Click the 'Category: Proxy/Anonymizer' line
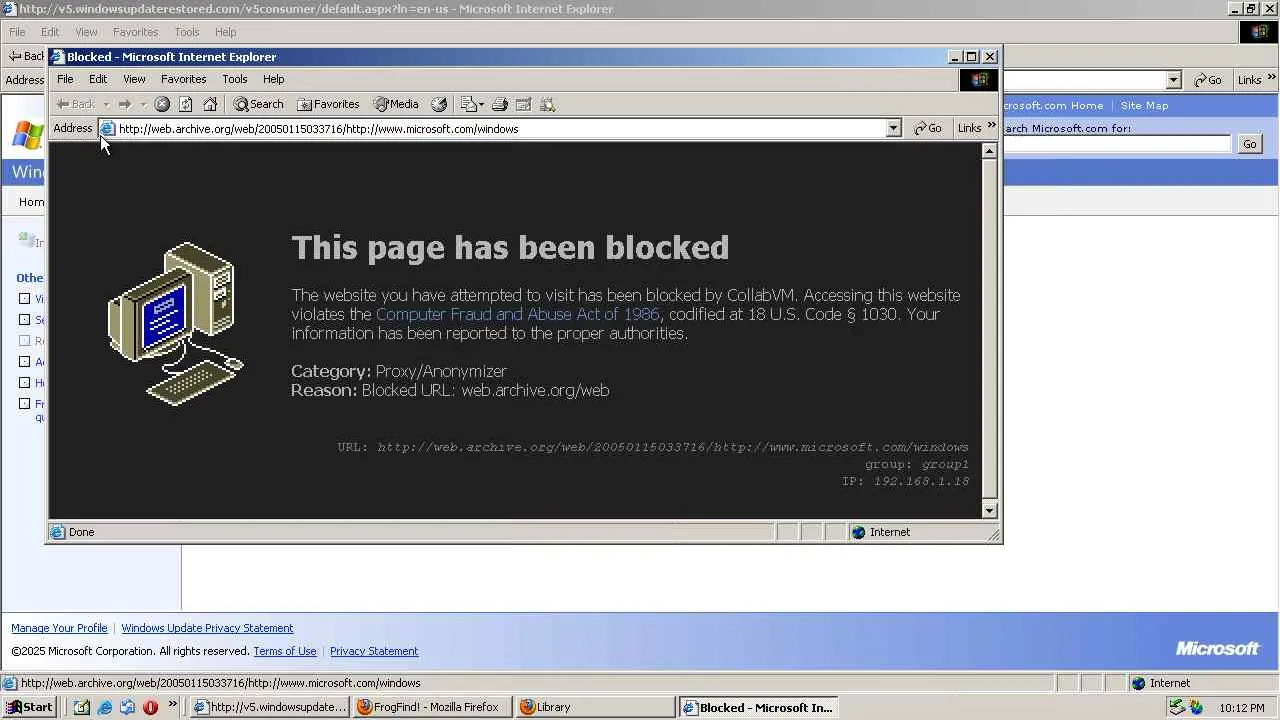The image size is (1280, 720). (x=399, y=371)
